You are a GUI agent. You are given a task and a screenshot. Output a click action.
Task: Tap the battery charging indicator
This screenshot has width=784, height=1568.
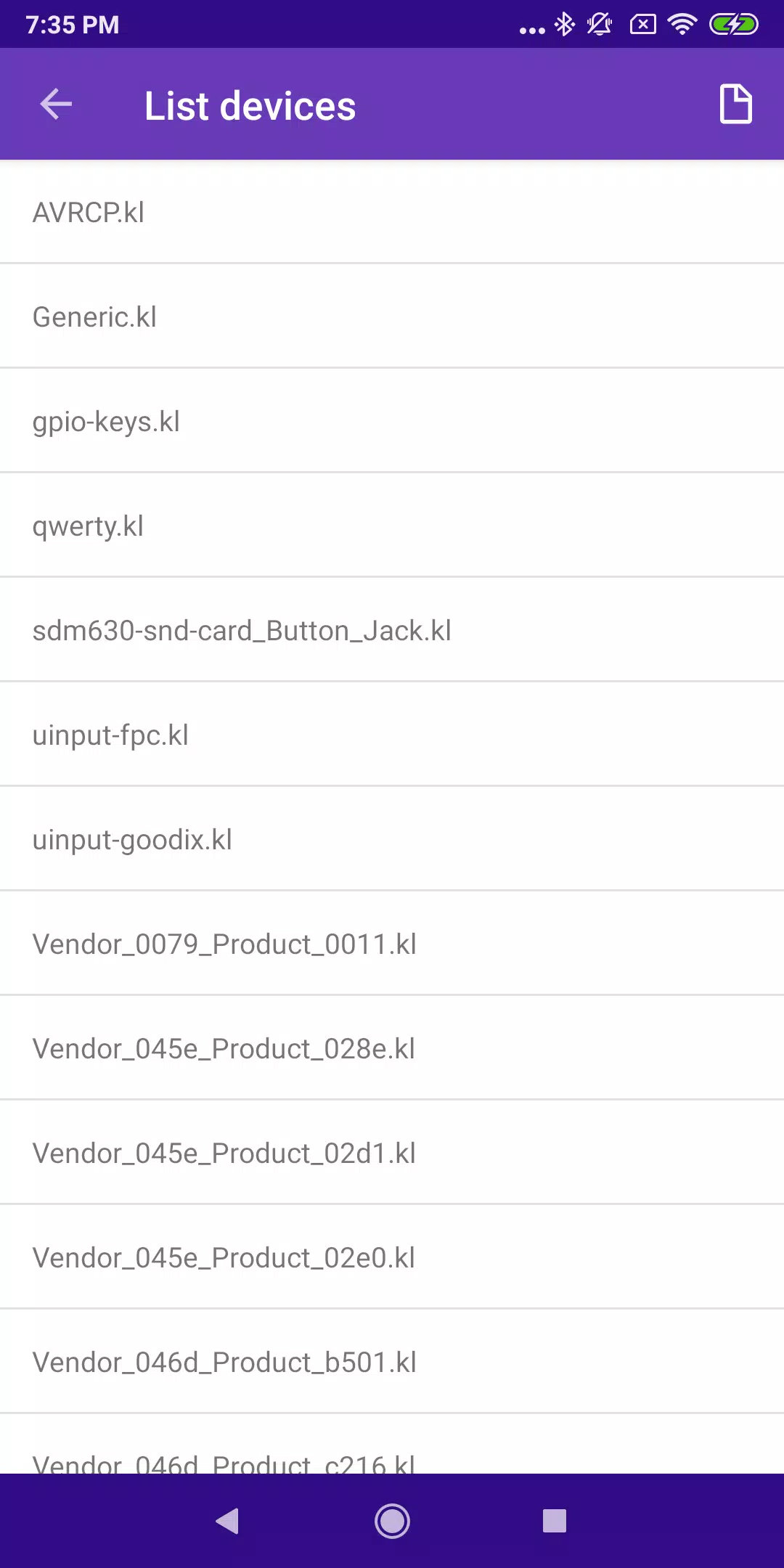point(734,25)
